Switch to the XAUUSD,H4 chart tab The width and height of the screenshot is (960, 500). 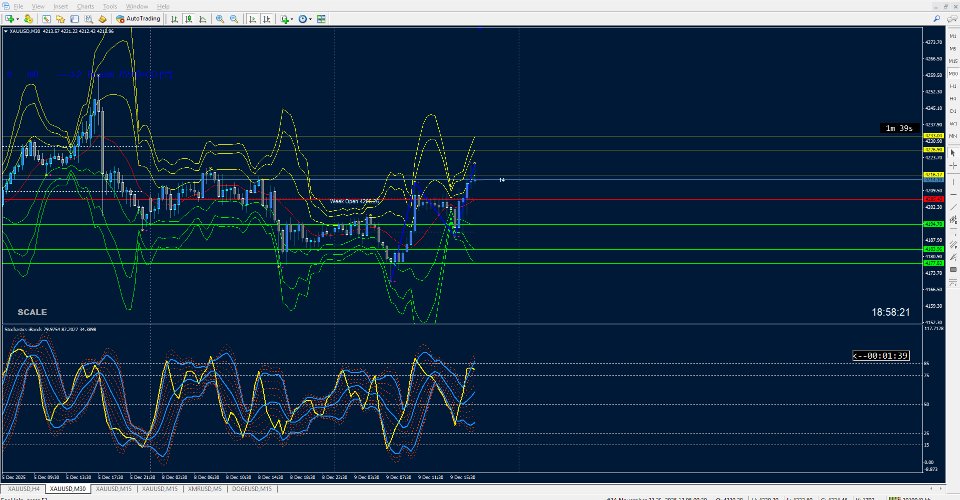(x=23, y=489)
